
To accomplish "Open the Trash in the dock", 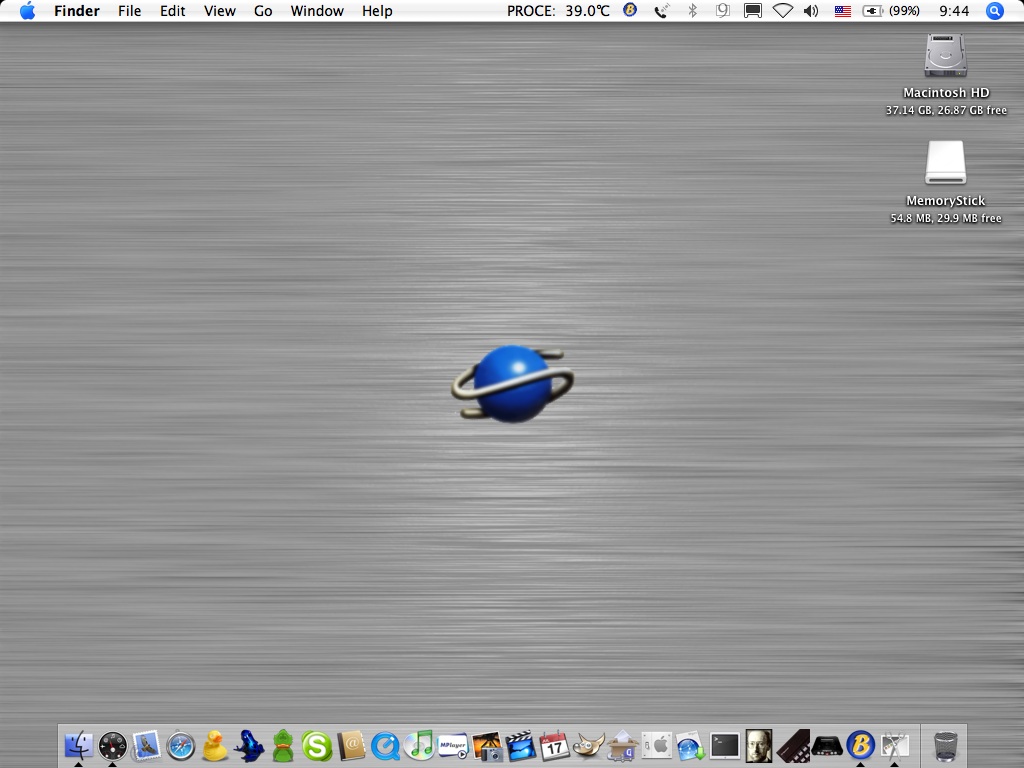I will 945,745.
